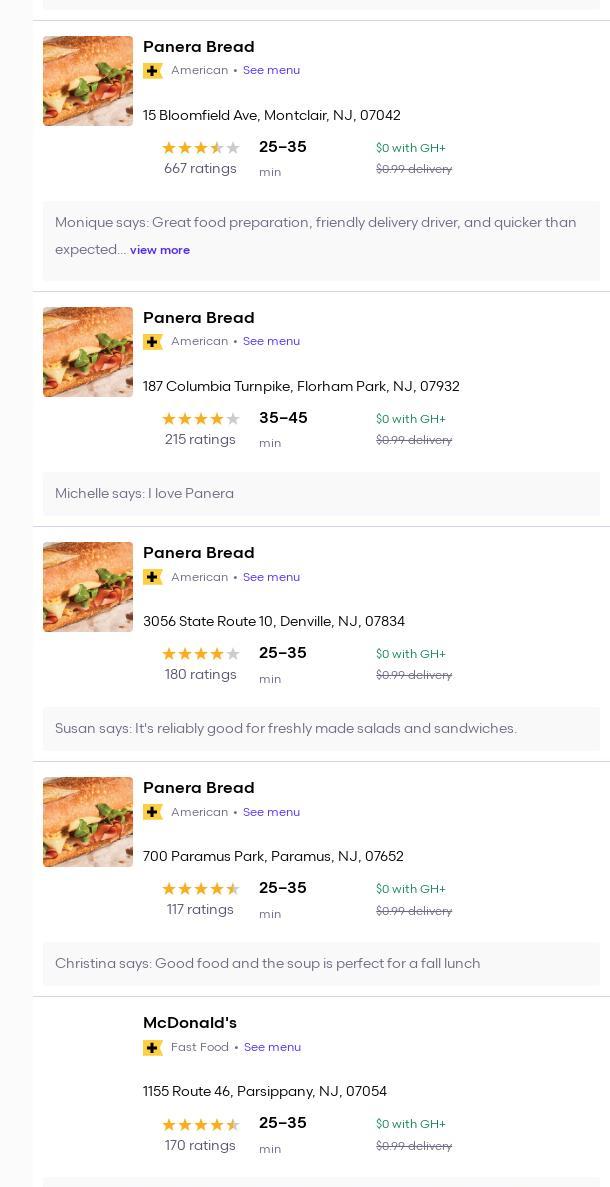
Task: Open Panera Bread at 700 Paramus Park thumbnail
Action: 88,822
